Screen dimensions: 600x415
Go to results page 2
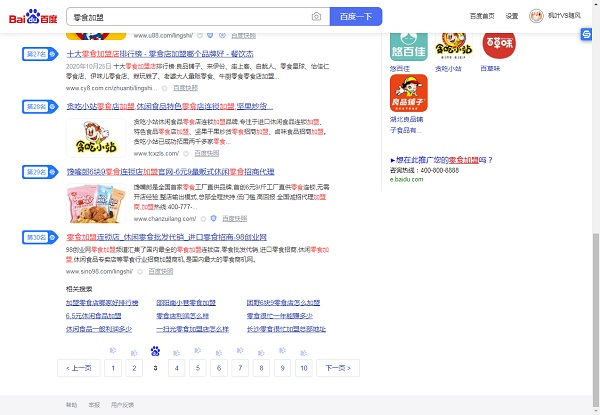(134, 368)
